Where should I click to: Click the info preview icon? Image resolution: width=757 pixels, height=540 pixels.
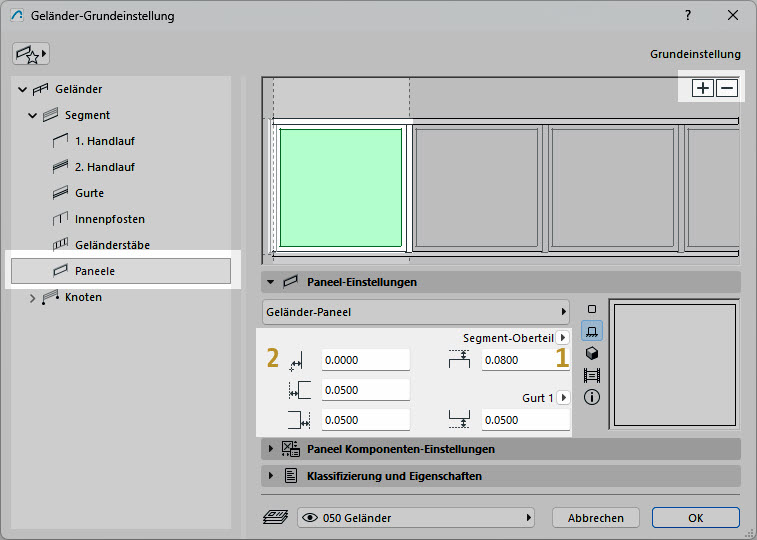[591, 397]
